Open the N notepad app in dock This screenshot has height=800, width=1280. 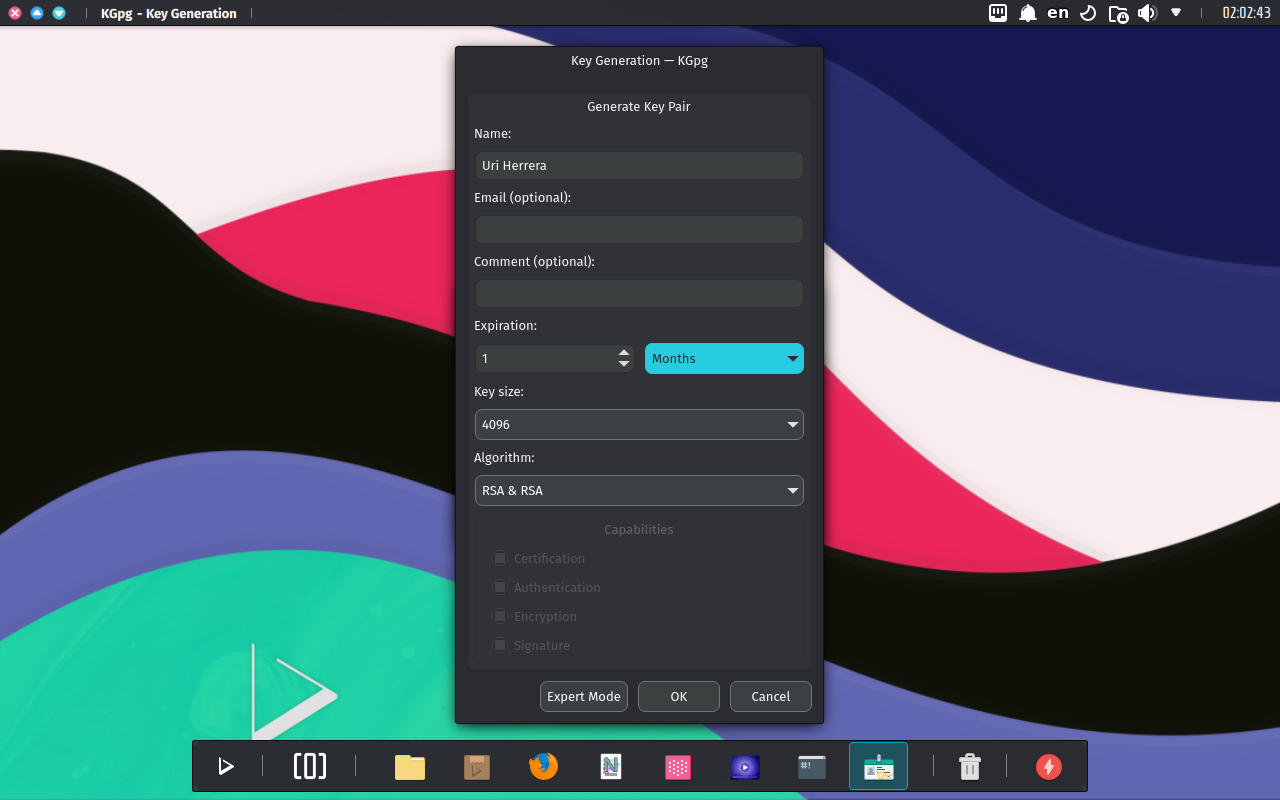(611, 767)
